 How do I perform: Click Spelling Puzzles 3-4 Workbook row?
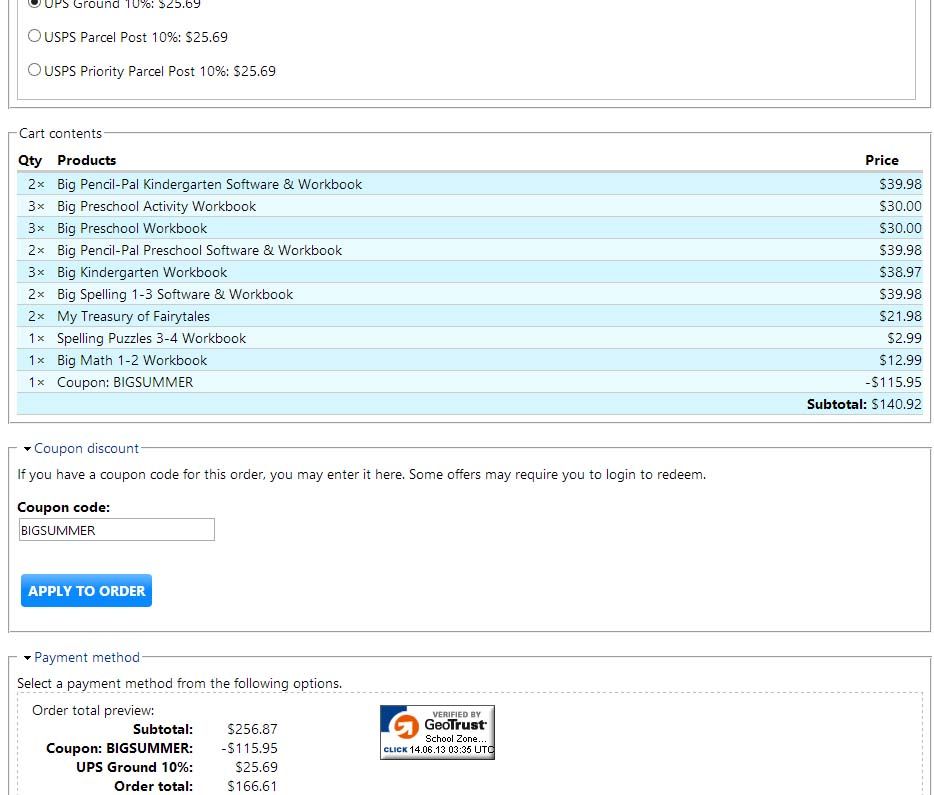point(151,339)
